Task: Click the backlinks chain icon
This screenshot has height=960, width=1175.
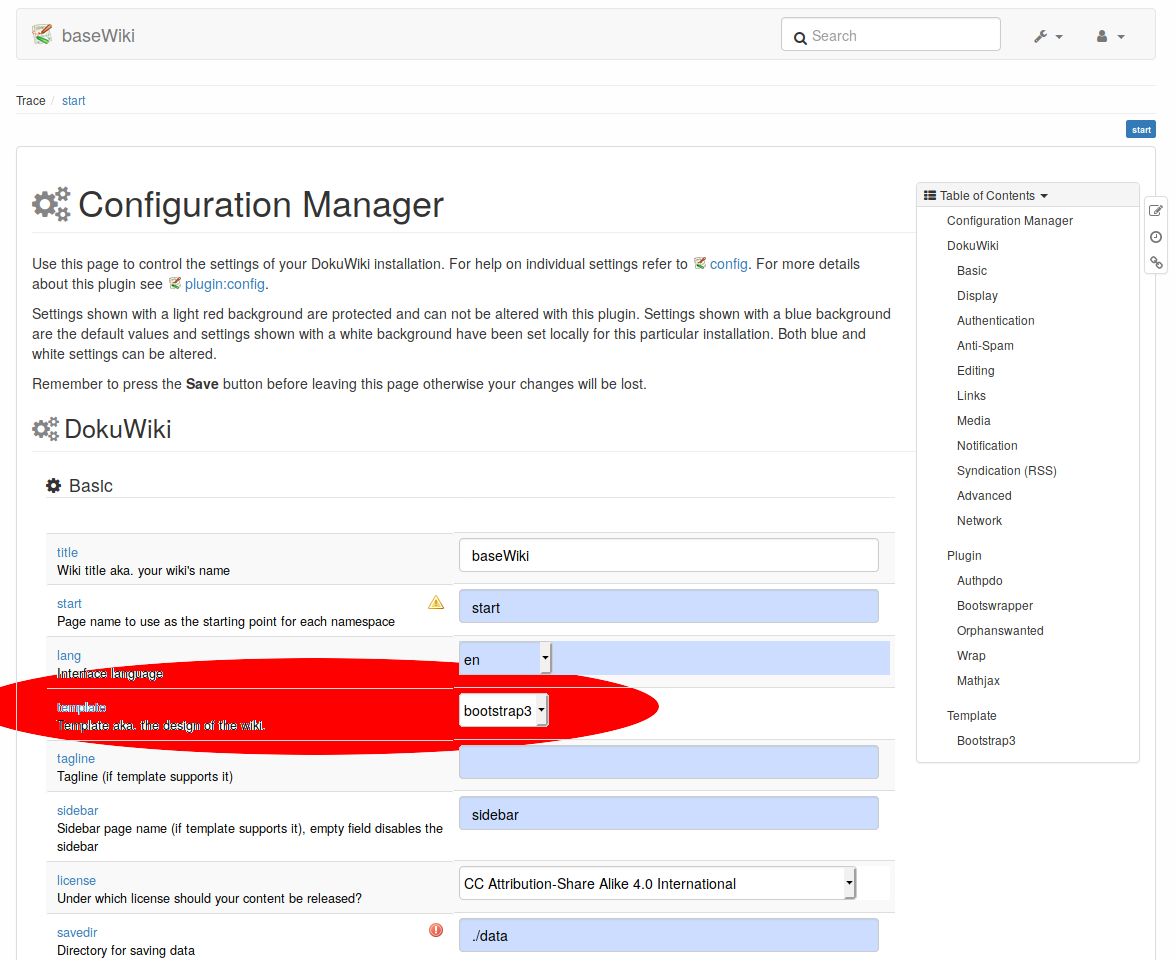Action: 1156,263
